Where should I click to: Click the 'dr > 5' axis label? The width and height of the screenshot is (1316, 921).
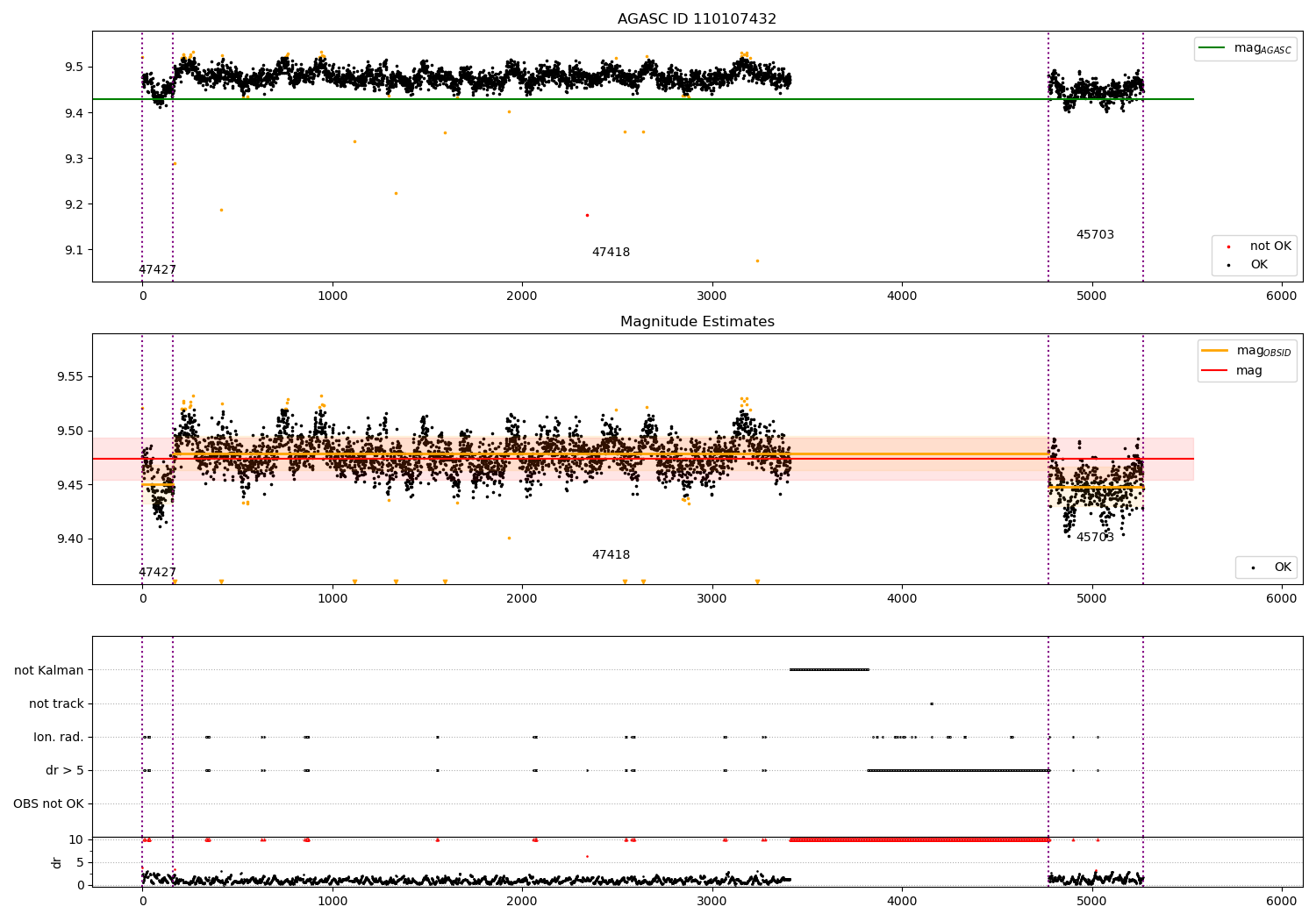pos(65,770)
